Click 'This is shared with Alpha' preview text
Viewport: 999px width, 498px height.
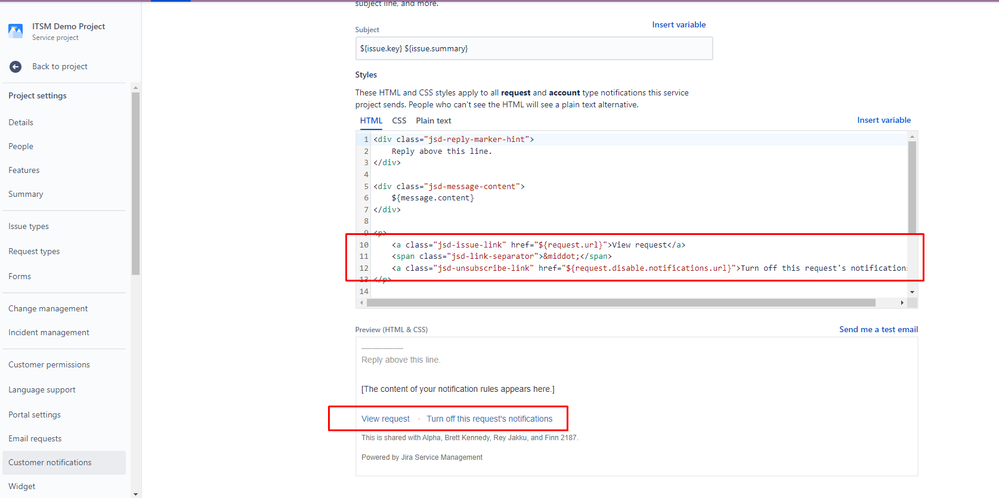(x=470, y=438)
